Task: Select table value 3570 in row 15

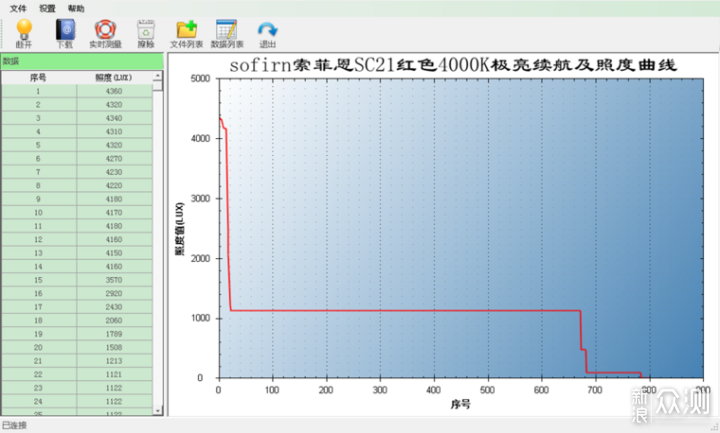Action: pos(114,280)
